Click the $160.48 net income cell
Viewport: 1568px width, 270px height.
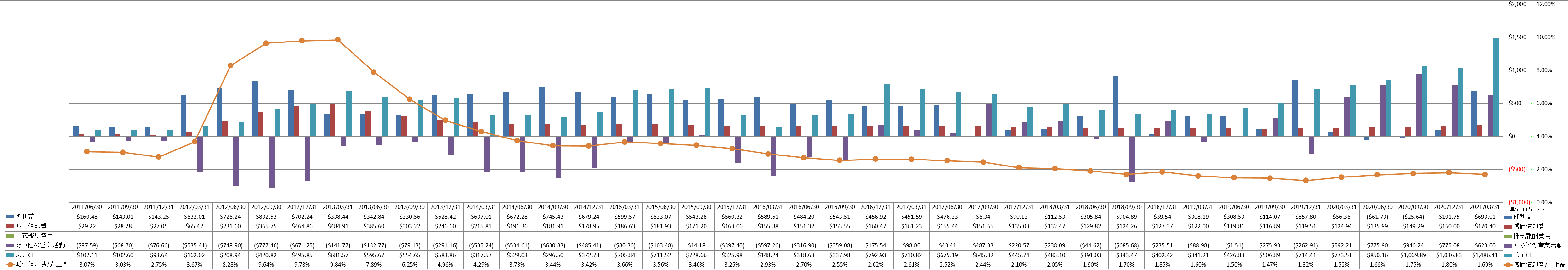point(87,217)
